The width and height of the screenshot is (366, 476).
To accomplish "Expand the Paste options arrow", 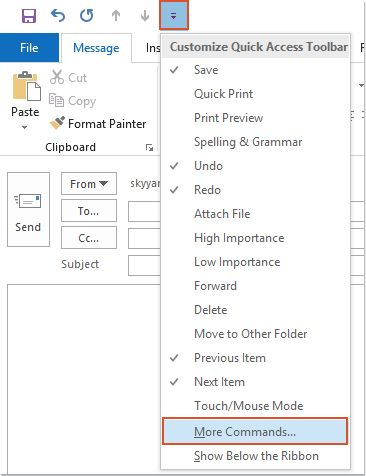I will coord(24,127).
